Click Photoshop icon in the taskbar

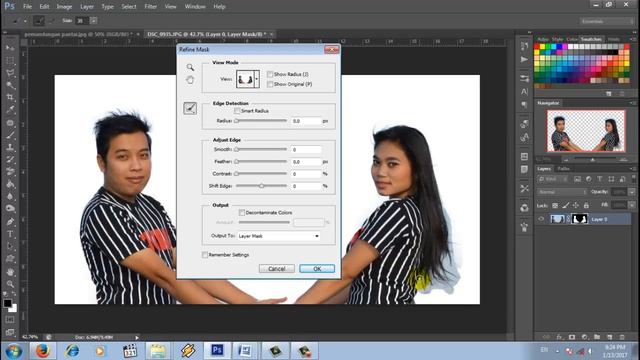point(217,351)
